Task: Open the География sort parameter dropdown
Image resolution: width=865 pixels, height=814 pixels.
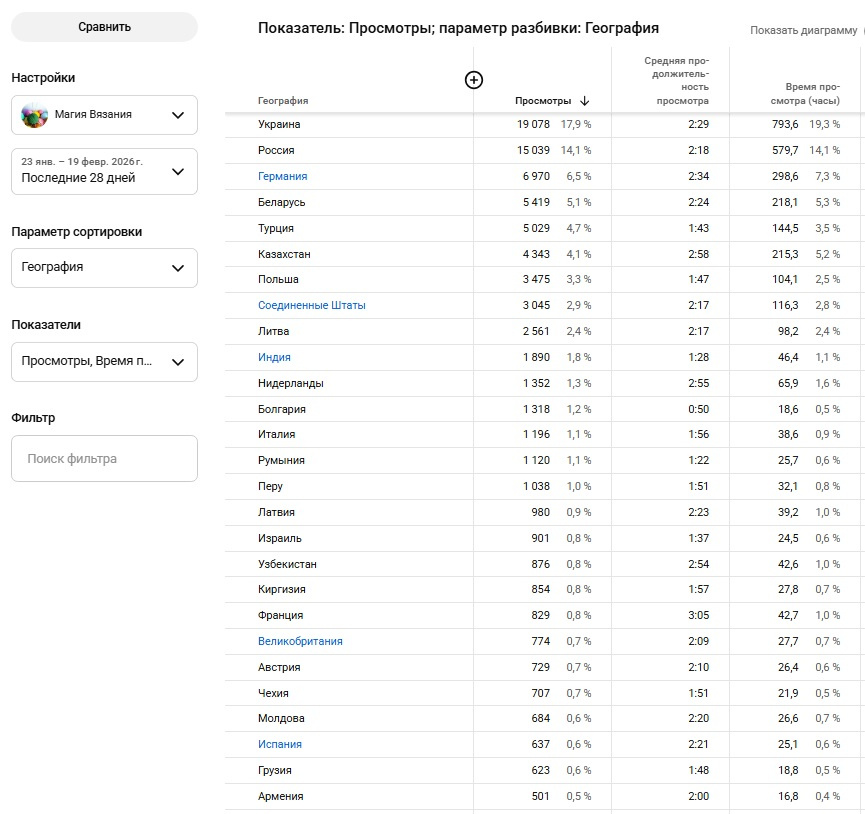Action: (104, 268)
